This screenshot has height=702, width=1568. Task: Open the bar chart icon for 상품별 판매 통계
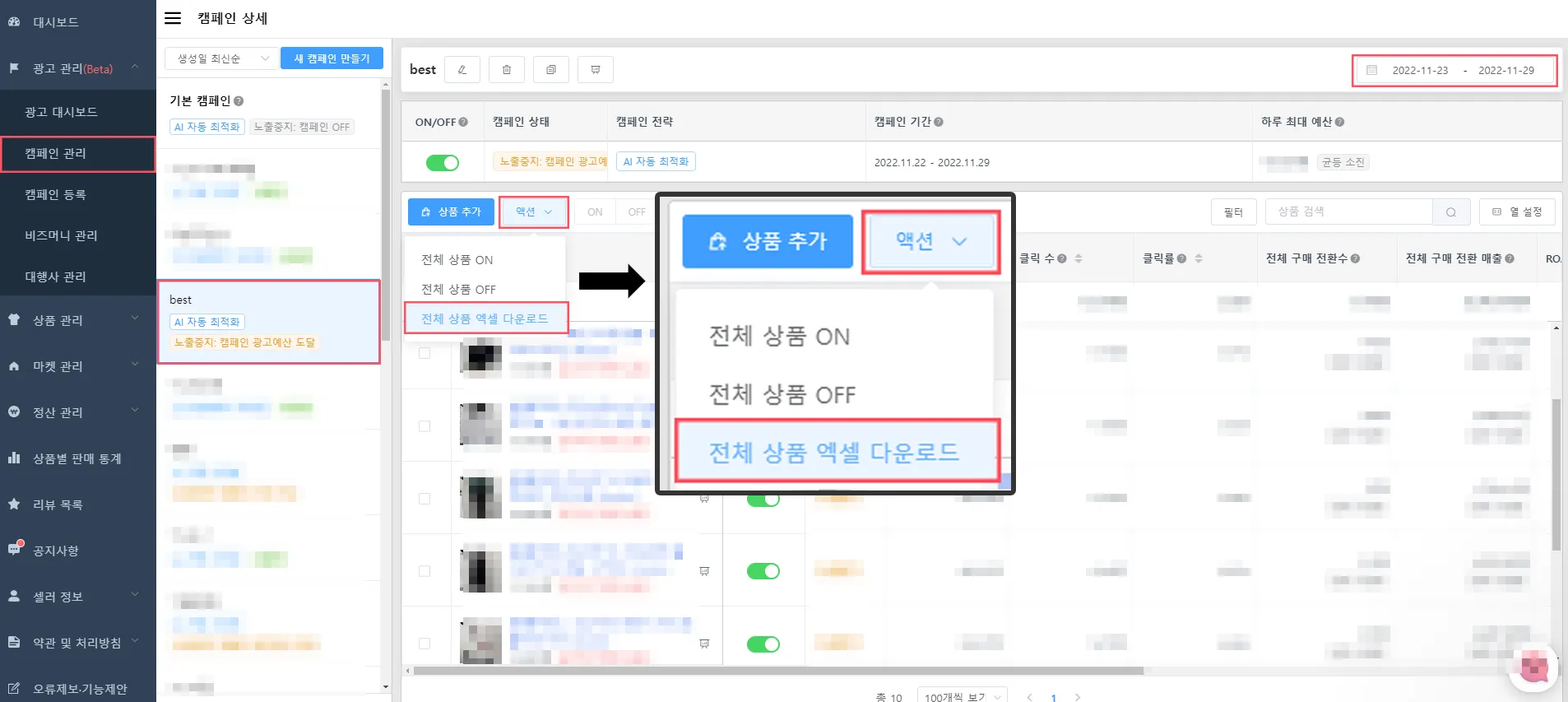click(x=14, y=458)
